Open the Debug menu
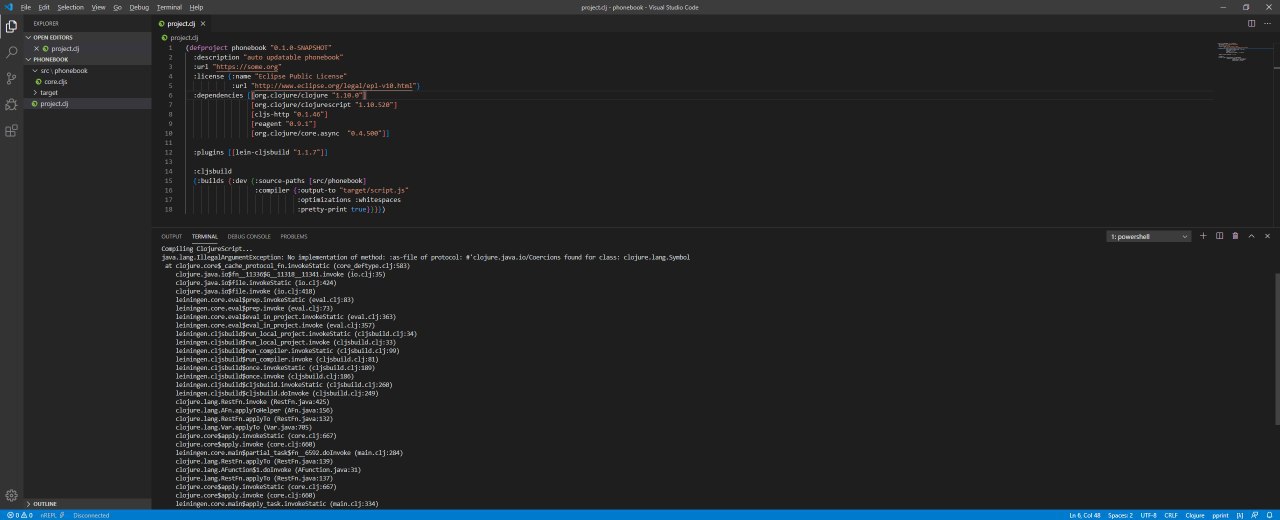 coord(139,7)
